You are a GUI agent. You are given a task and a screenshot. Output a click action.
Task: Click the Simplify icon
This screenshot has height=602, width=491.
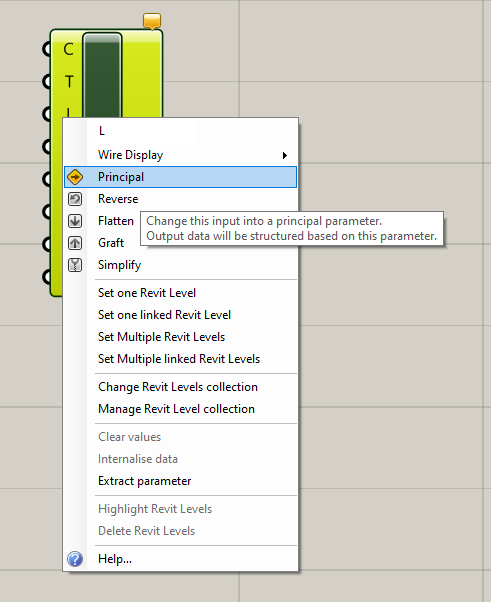(x=75, y=265)
